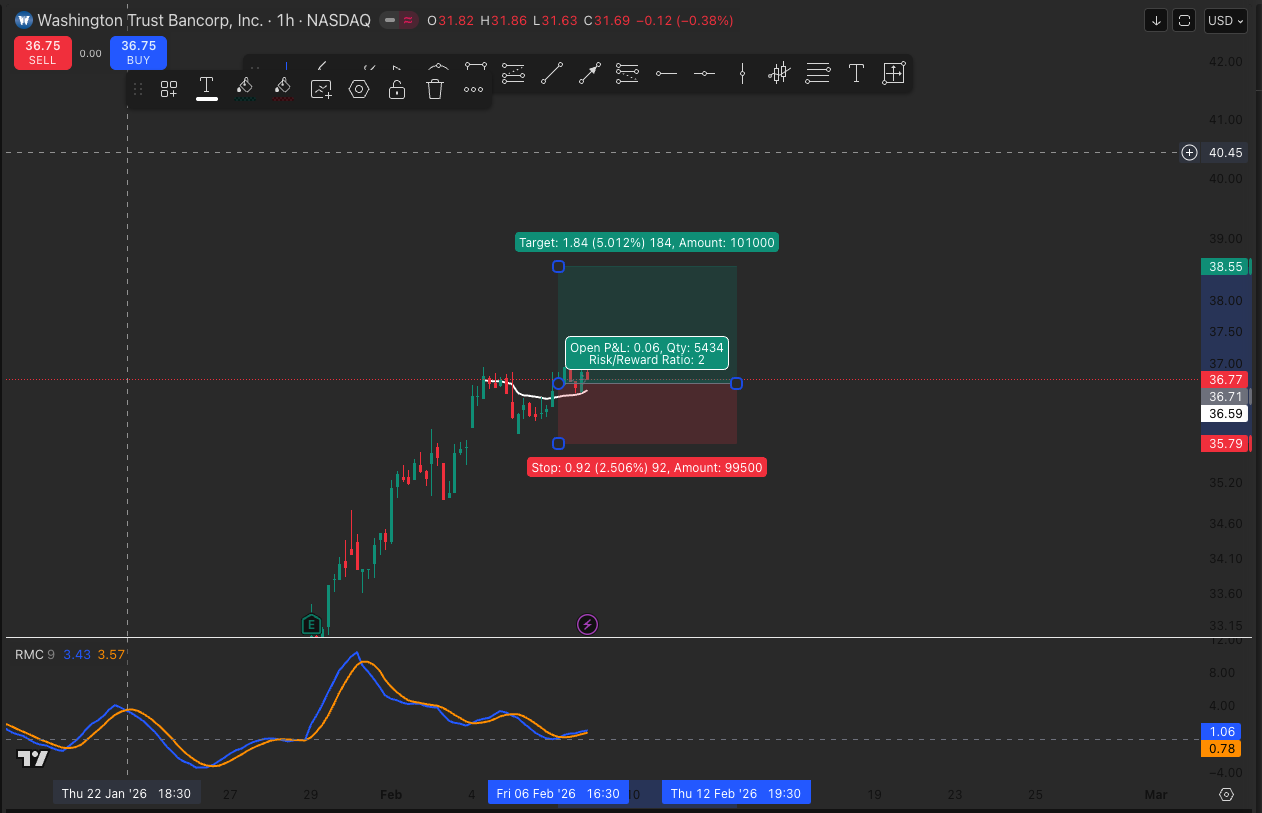Pick profit background color (green bucket)

tap(244, 88)
